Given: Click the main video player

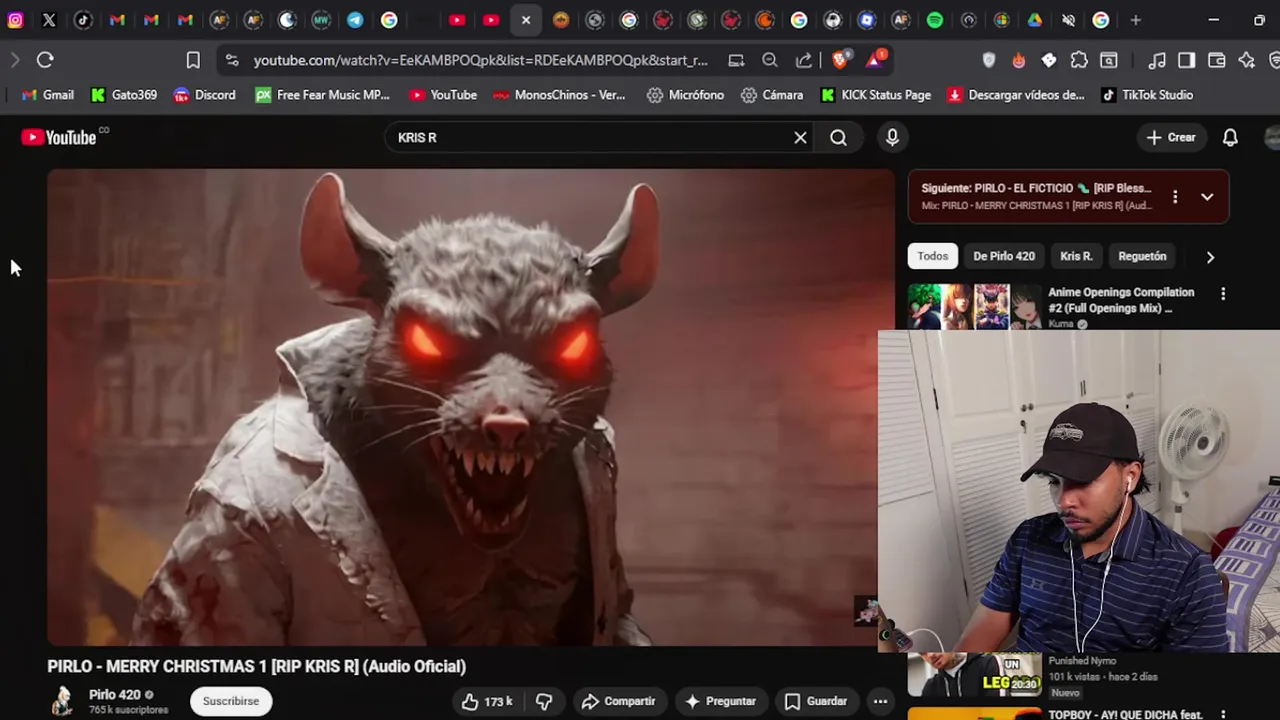Looking at the screenshot, I should tap(470, 407).
